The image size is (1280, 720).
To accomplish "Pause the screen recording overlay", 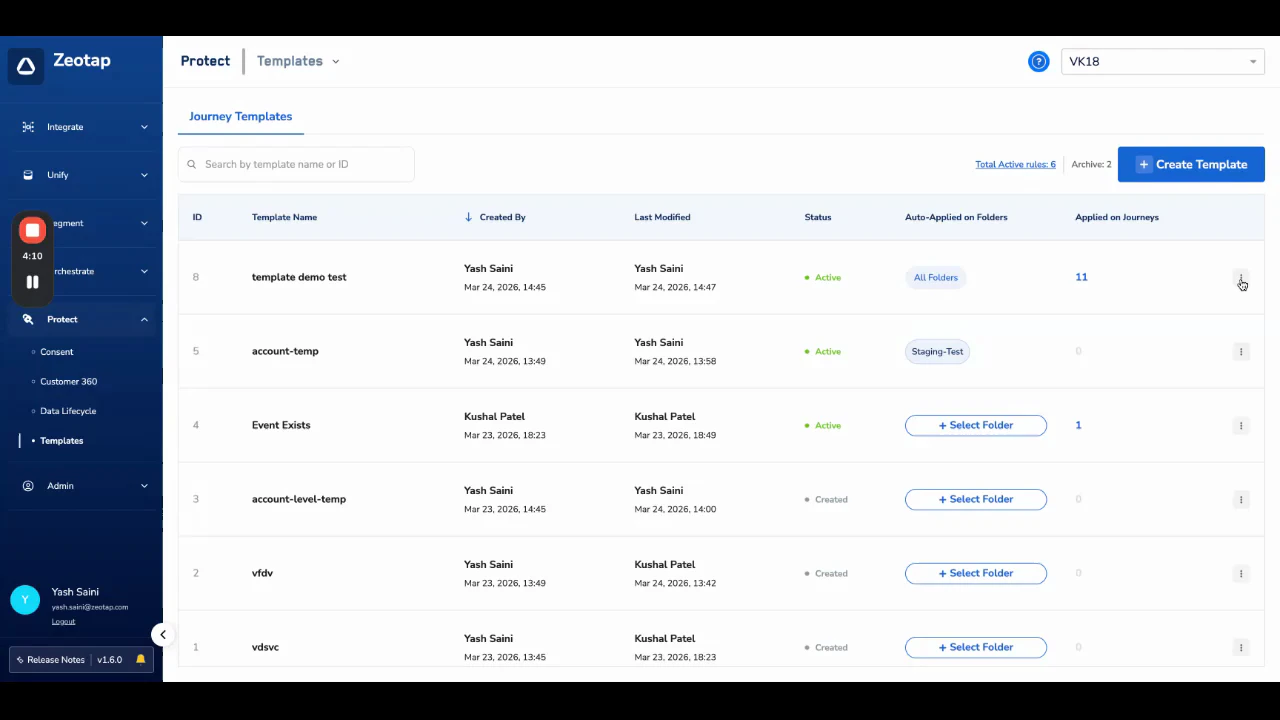I will coord(32,282).
